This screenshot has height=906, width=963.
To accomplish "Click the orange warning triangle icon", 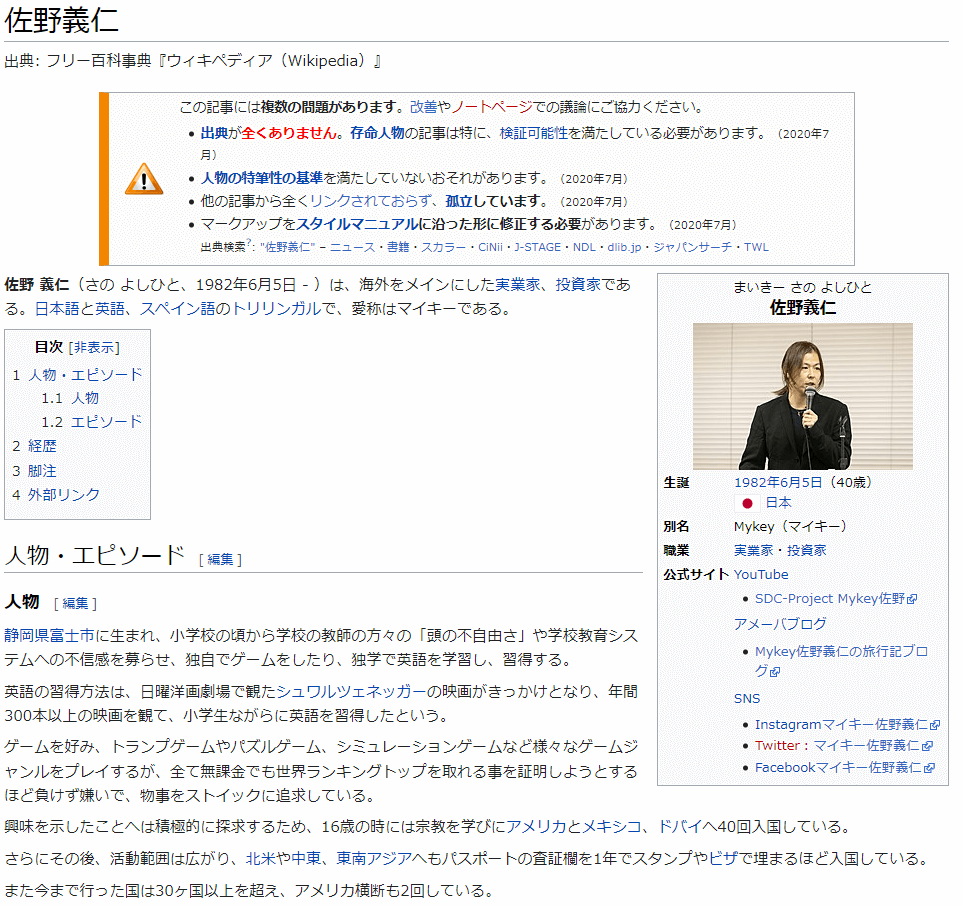I will 144,179.
